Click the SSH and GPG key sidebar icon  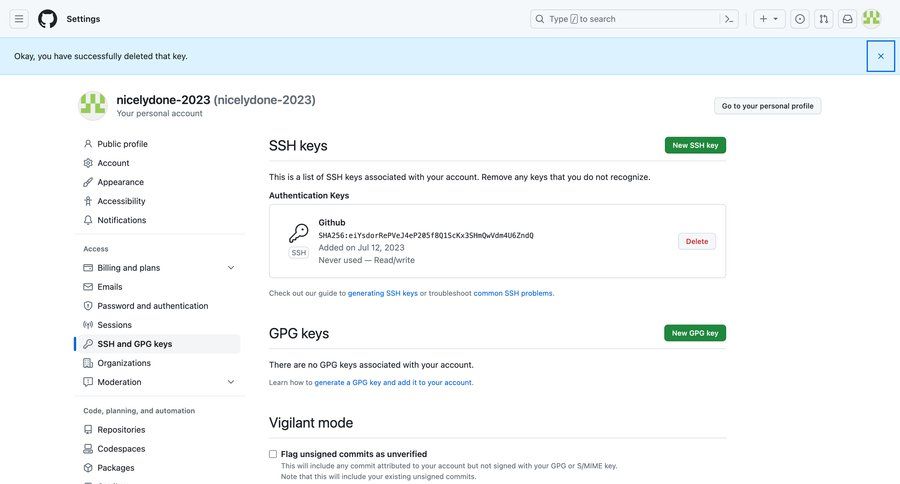click(x=88, y=343)
